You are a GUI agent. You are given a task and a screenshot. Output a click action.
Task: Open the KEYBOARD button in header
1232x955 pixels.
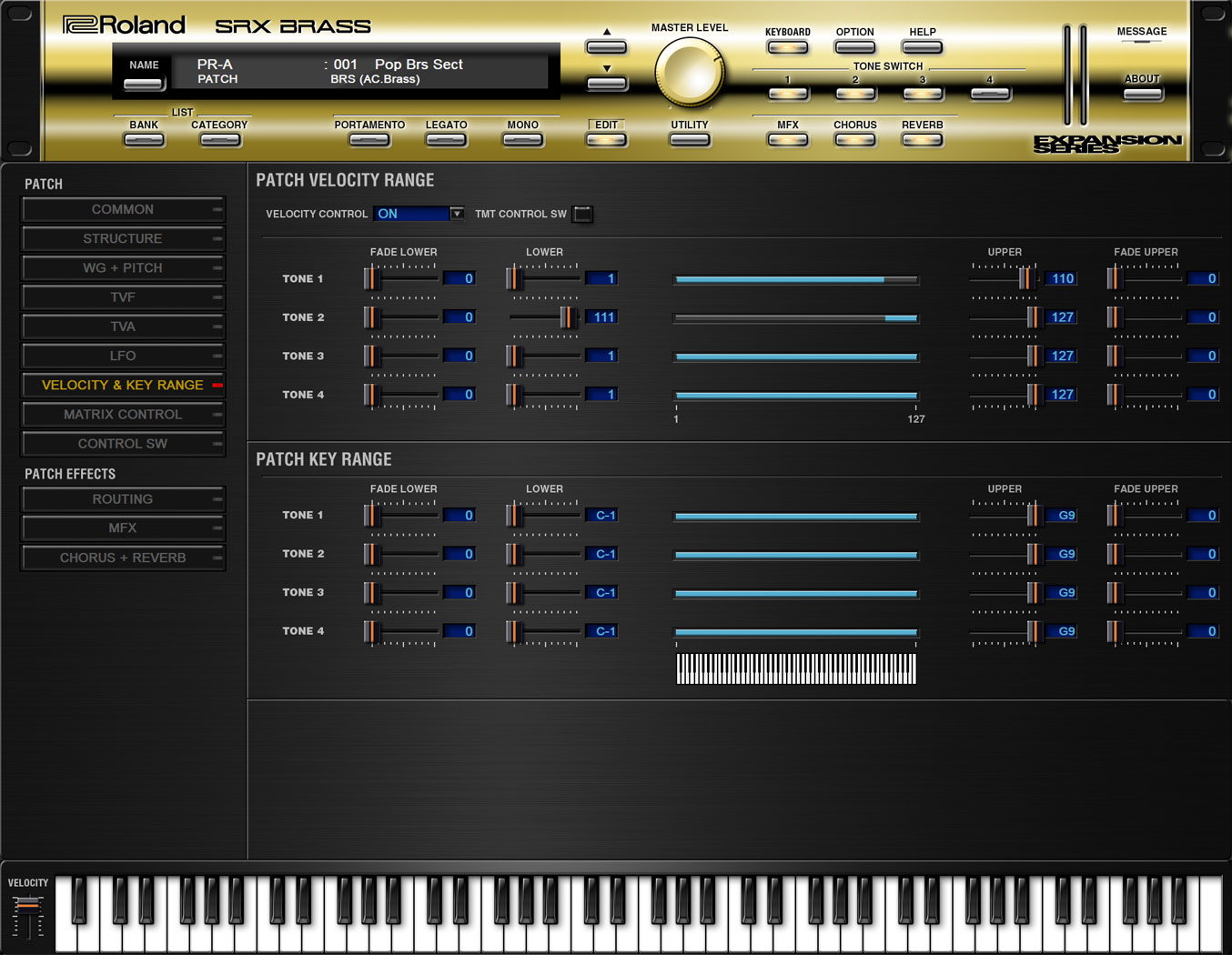pyautogui.click(x=787, y=47)
